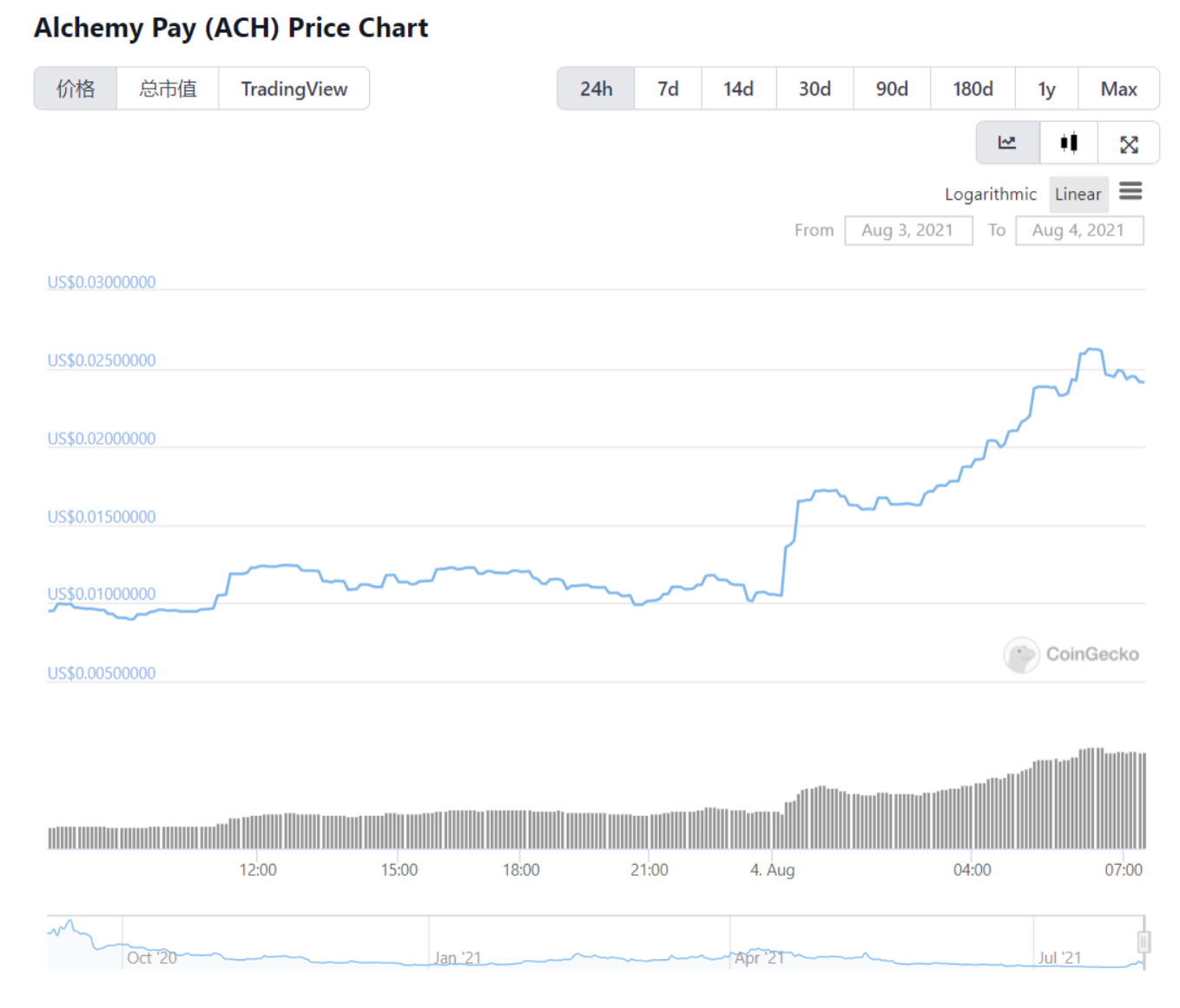Select the 7d time range

(x=668, y=88)
